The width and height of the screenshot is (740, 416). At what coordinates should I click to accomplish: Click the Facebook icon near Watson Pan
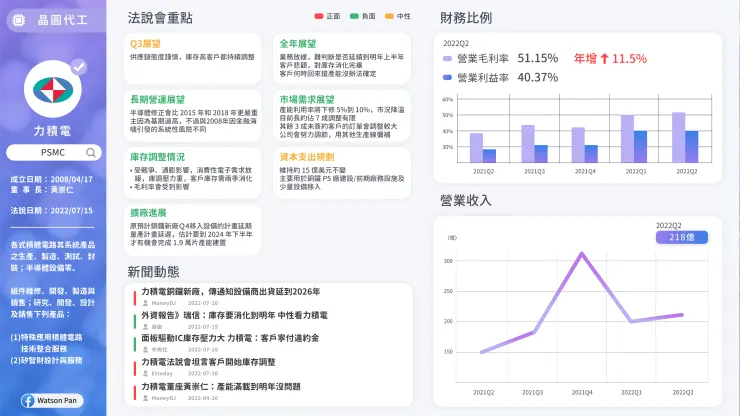28,401
